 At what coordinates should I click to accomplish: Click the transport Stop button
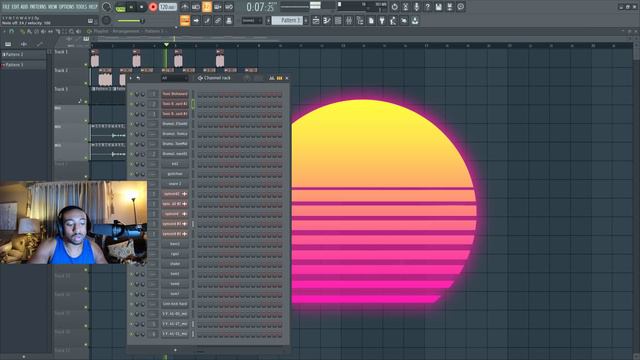click(142, 7)
